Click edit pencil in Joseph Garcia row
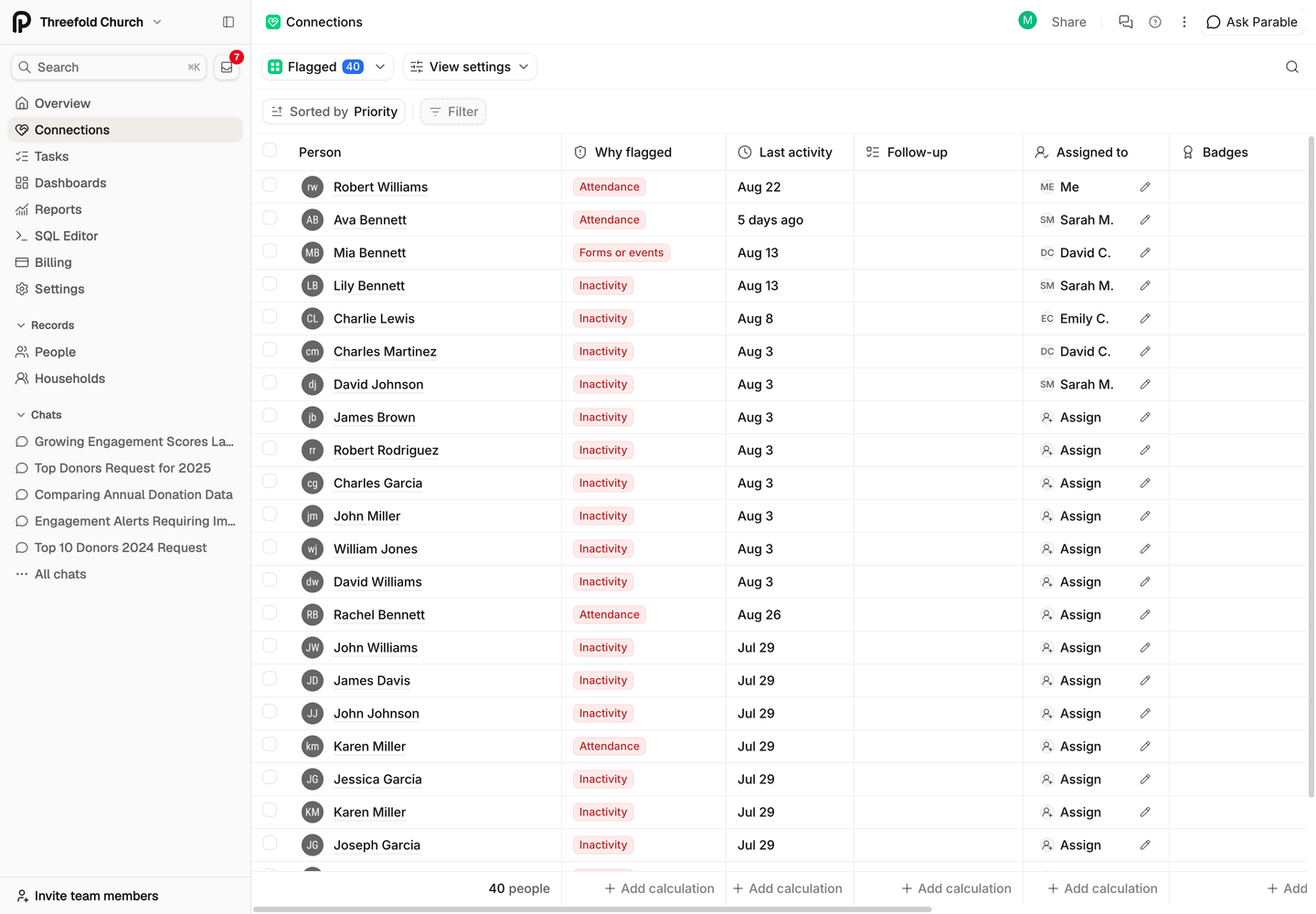 pos(1145,845)
